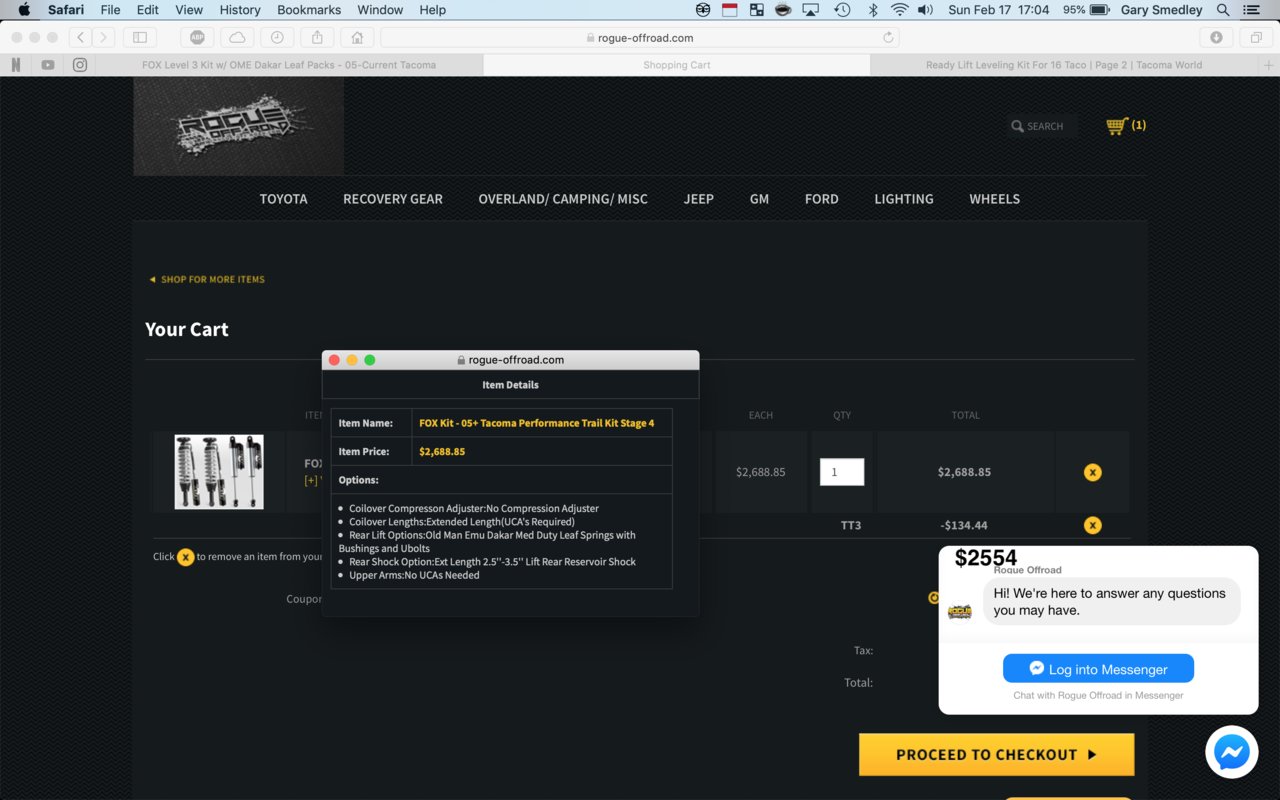Close the Item Details popup window
Viewport: 1280px width, 800px height.
click(334, 360)
